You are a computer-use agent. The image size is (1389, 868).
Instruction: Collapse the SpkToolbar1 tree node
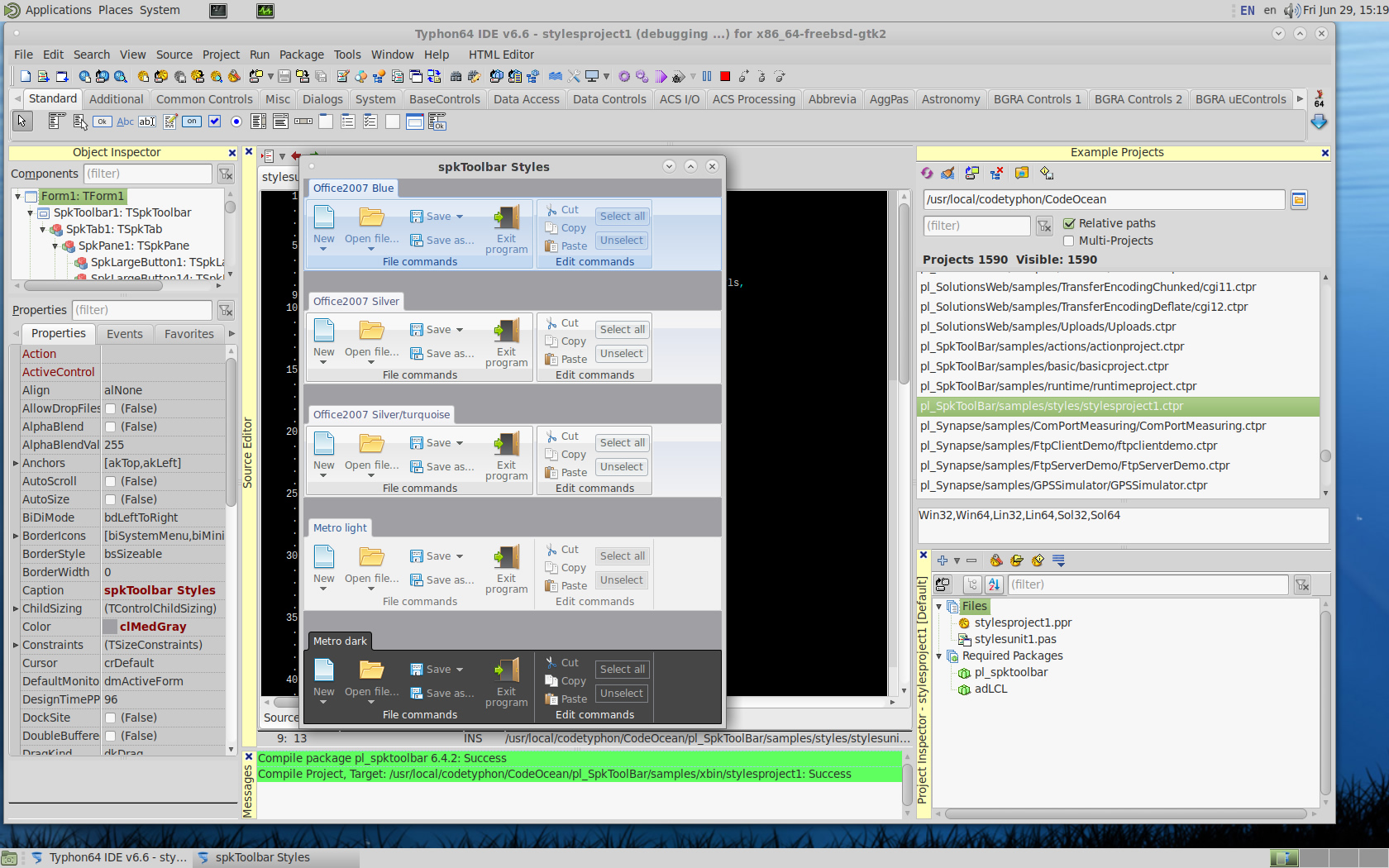coord(31,212)
